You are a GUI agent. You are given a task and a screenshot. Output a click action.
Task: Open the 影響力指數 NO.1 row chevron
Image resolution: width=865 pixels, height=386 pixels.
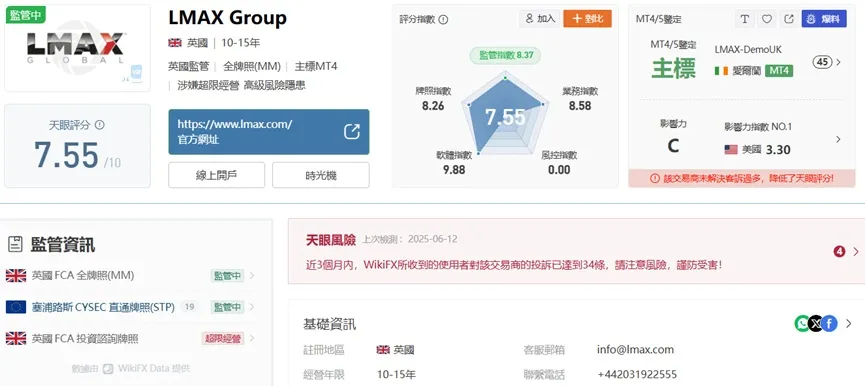839,140
